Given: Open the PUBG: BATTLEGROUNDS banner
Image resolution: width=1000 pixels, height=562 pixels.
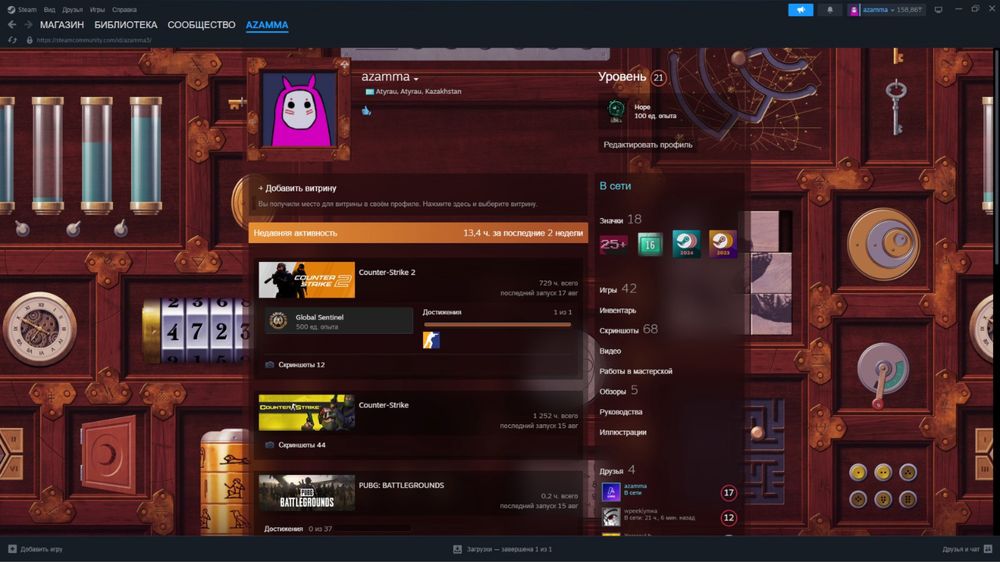Looking at the screenshot, I should [x=307, y=492].
